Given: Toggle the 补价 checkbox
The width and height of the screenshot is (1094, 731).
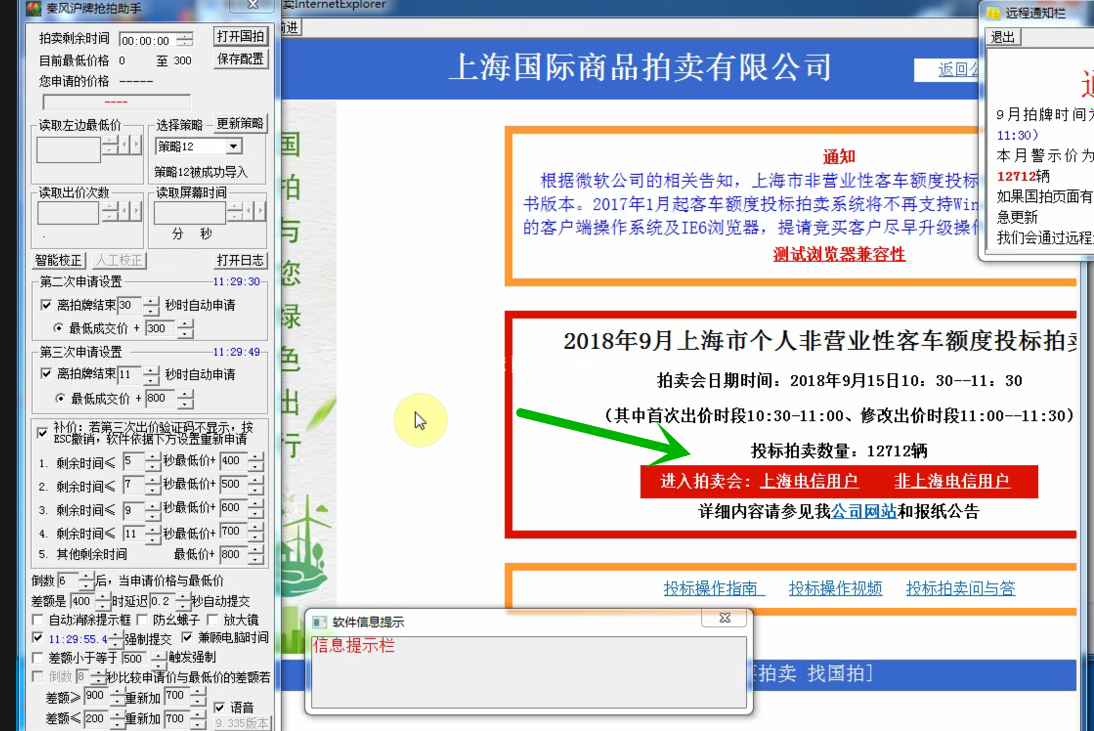Looking at the screenshot, I should tap(43, 432).
